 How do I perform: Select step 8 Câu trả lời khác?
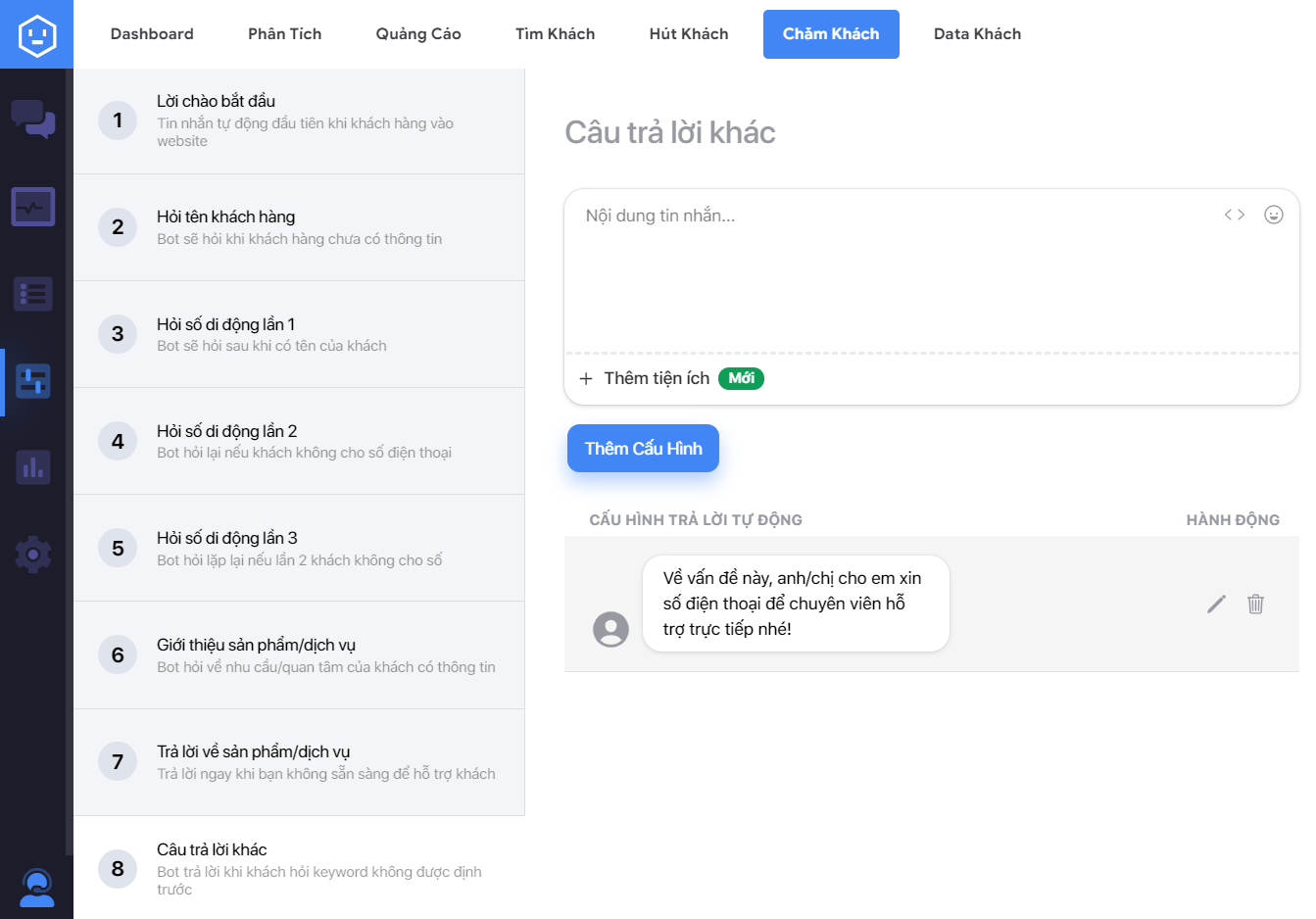(x=299, y=868)
